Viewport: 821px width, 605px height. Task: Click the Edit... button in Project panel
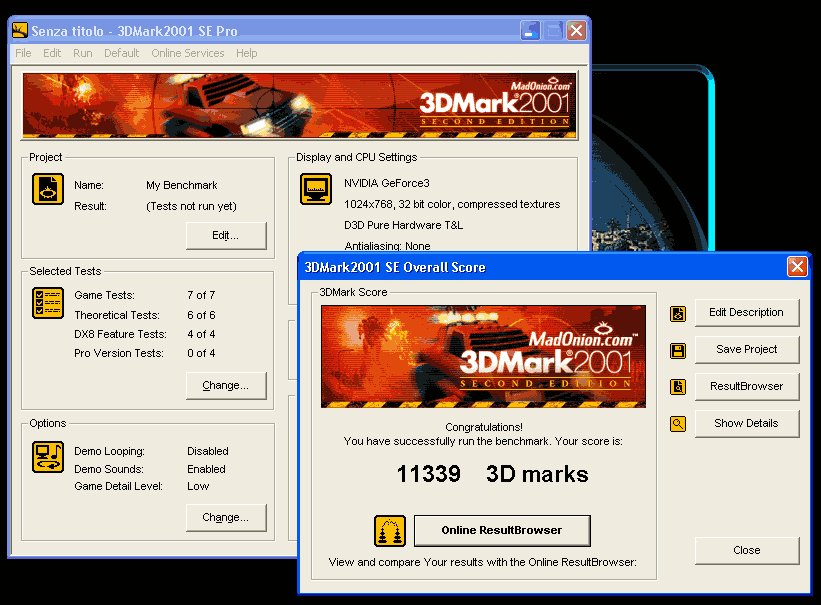[226, 236]
